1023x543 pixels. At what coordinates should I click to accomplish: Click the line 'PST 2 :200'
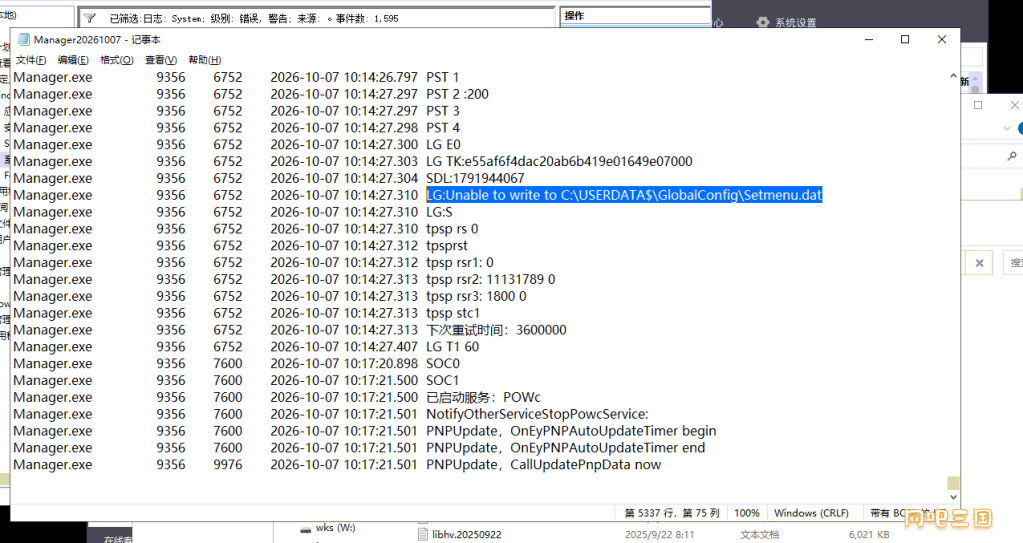(457, 94)
